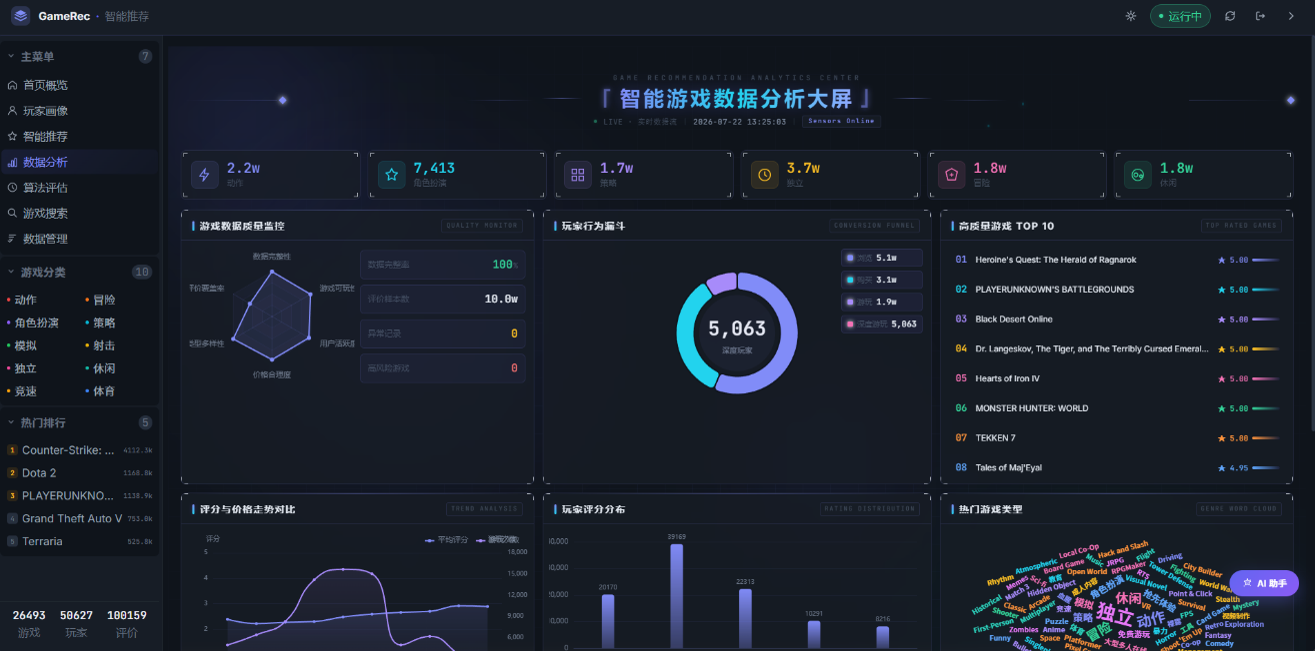Click the home icon beside 首页概览
Screen dimensions: 1315x651
tap(12, 85)
